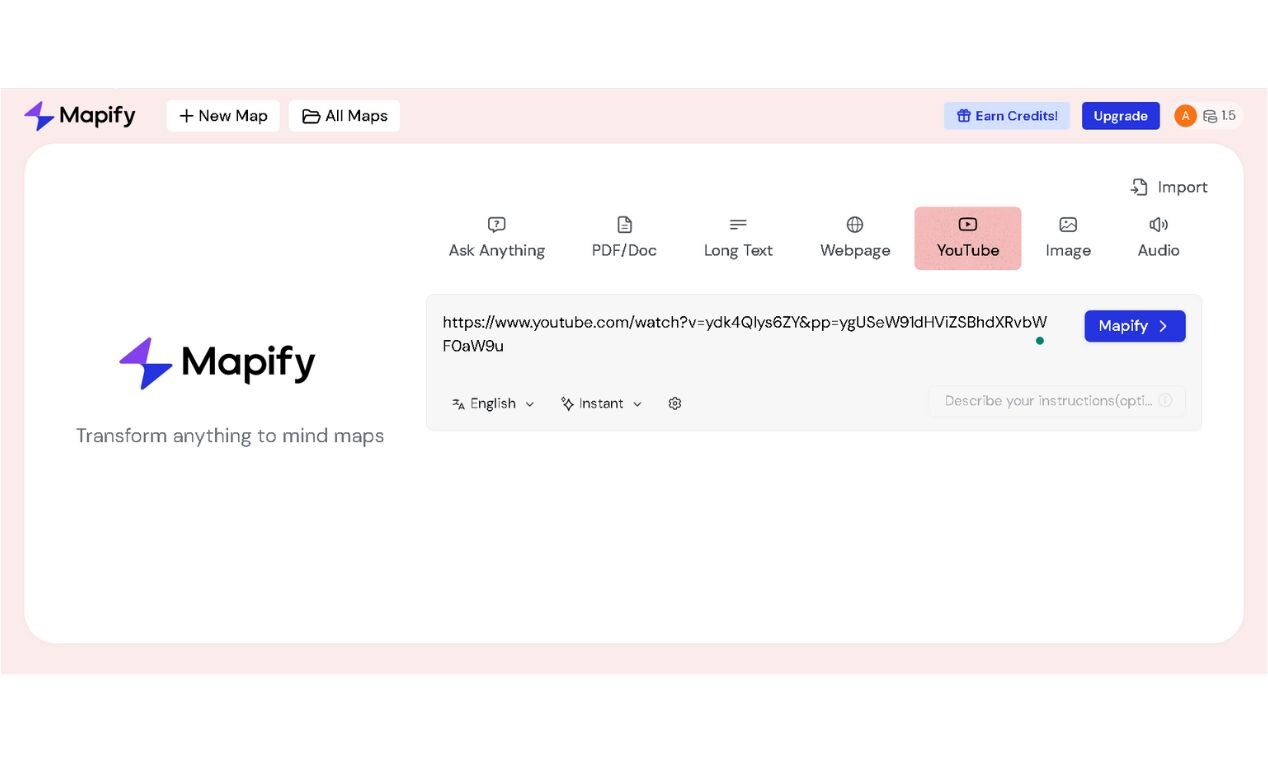Select the Webpage tab
The height and width of the screenshot is (760, 1268).
[x=855, y=238]
